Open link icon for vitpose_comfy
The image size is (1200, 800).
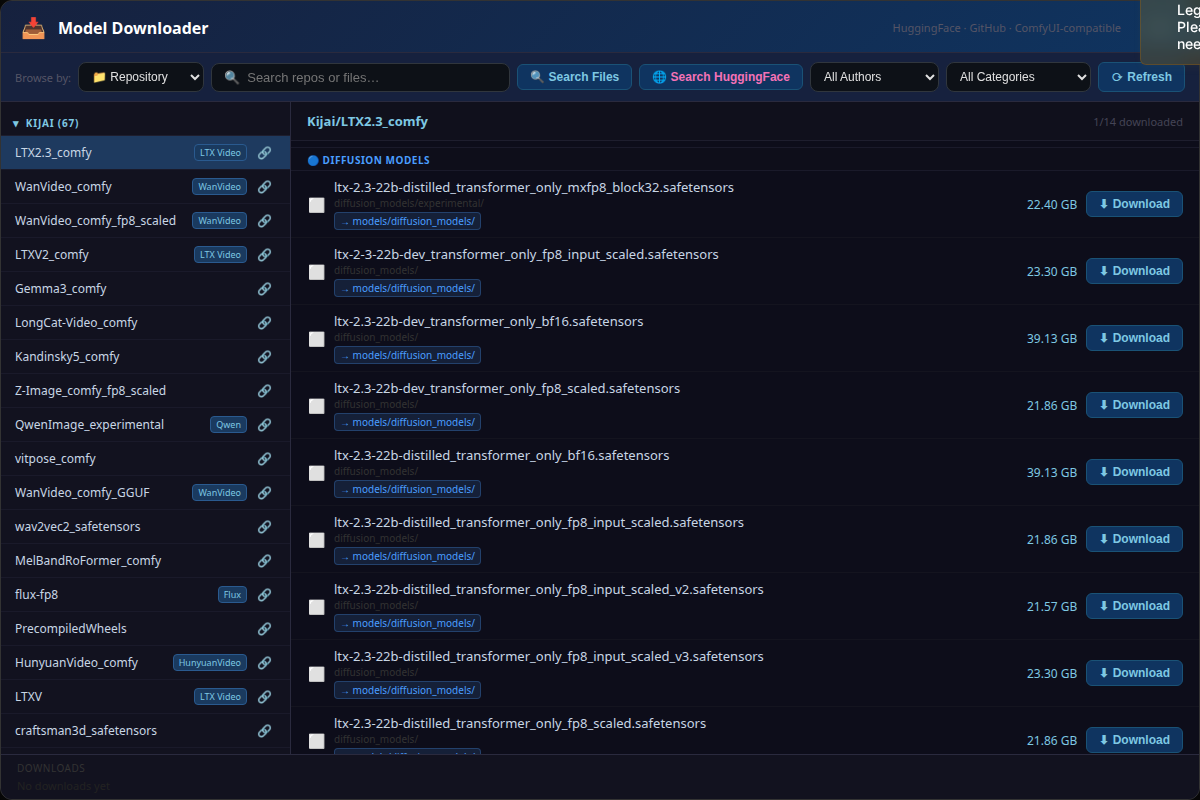click(264, 459)
